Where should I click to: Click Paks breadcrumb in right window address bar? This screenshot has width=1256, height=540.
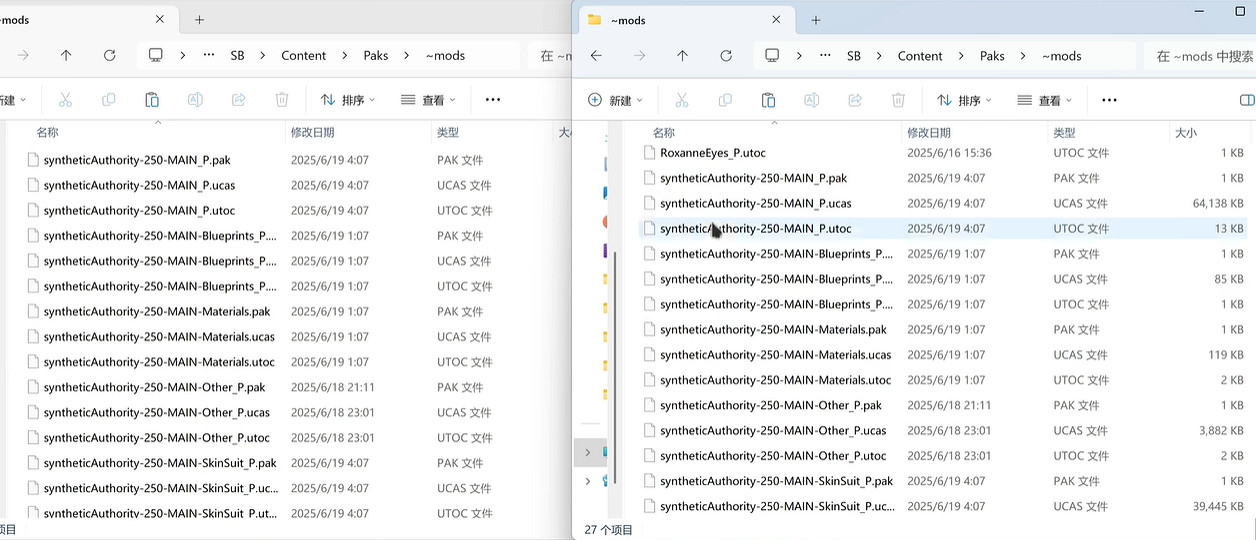992,56
